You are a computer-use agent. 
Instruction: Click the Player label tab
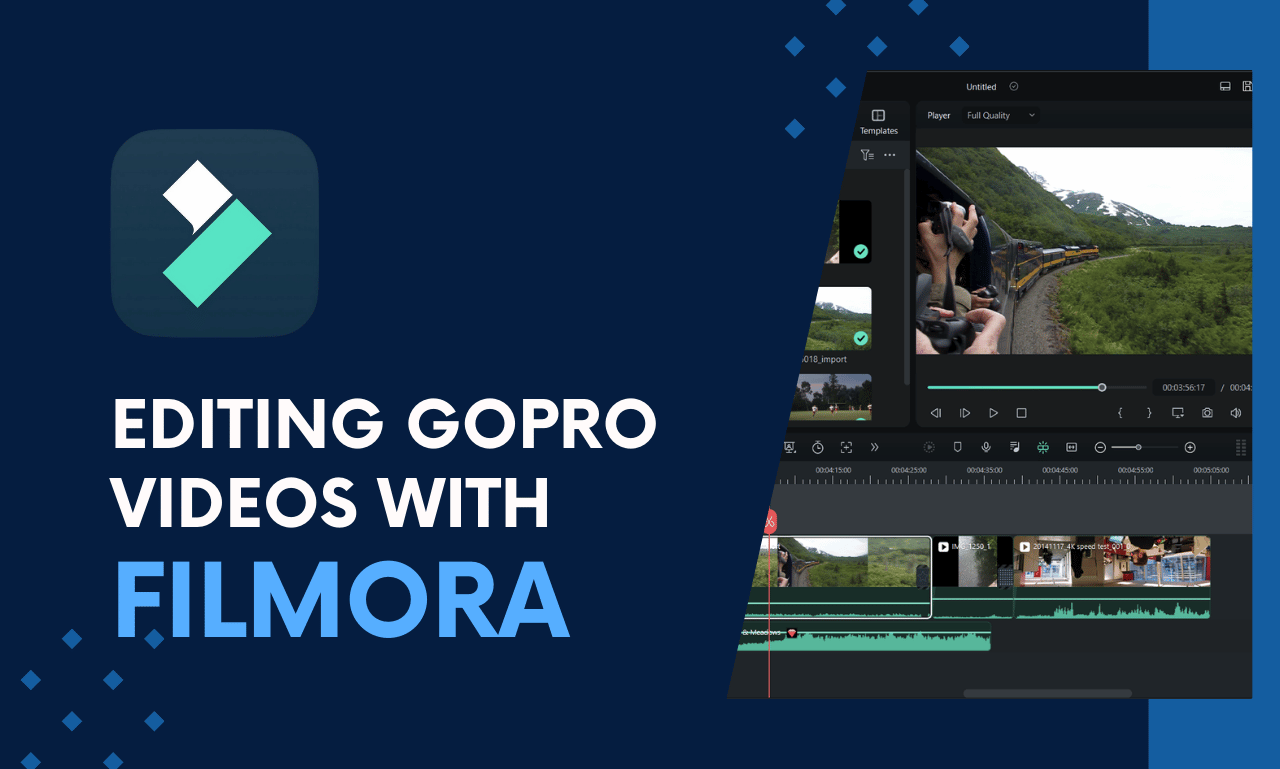click(x=939, y=115)
